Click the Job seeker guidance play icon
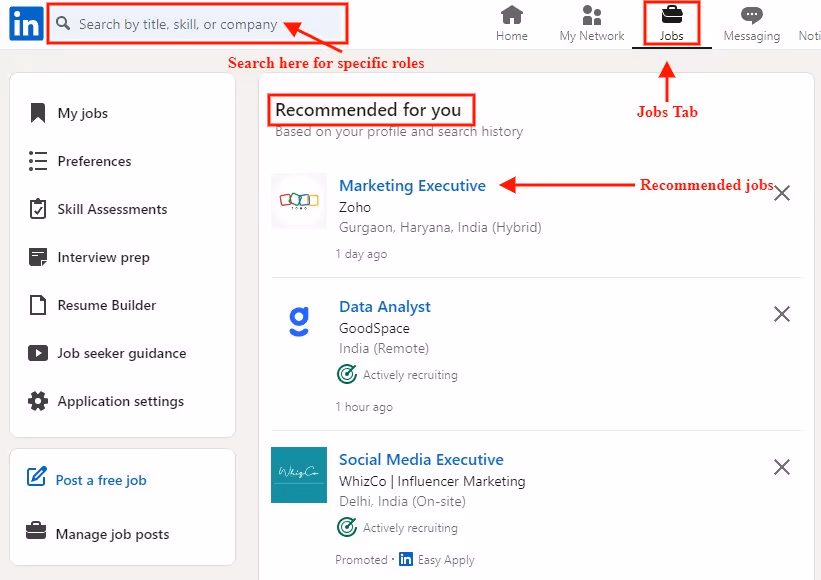Screen dimensions: 821x580 click(39, 353)
